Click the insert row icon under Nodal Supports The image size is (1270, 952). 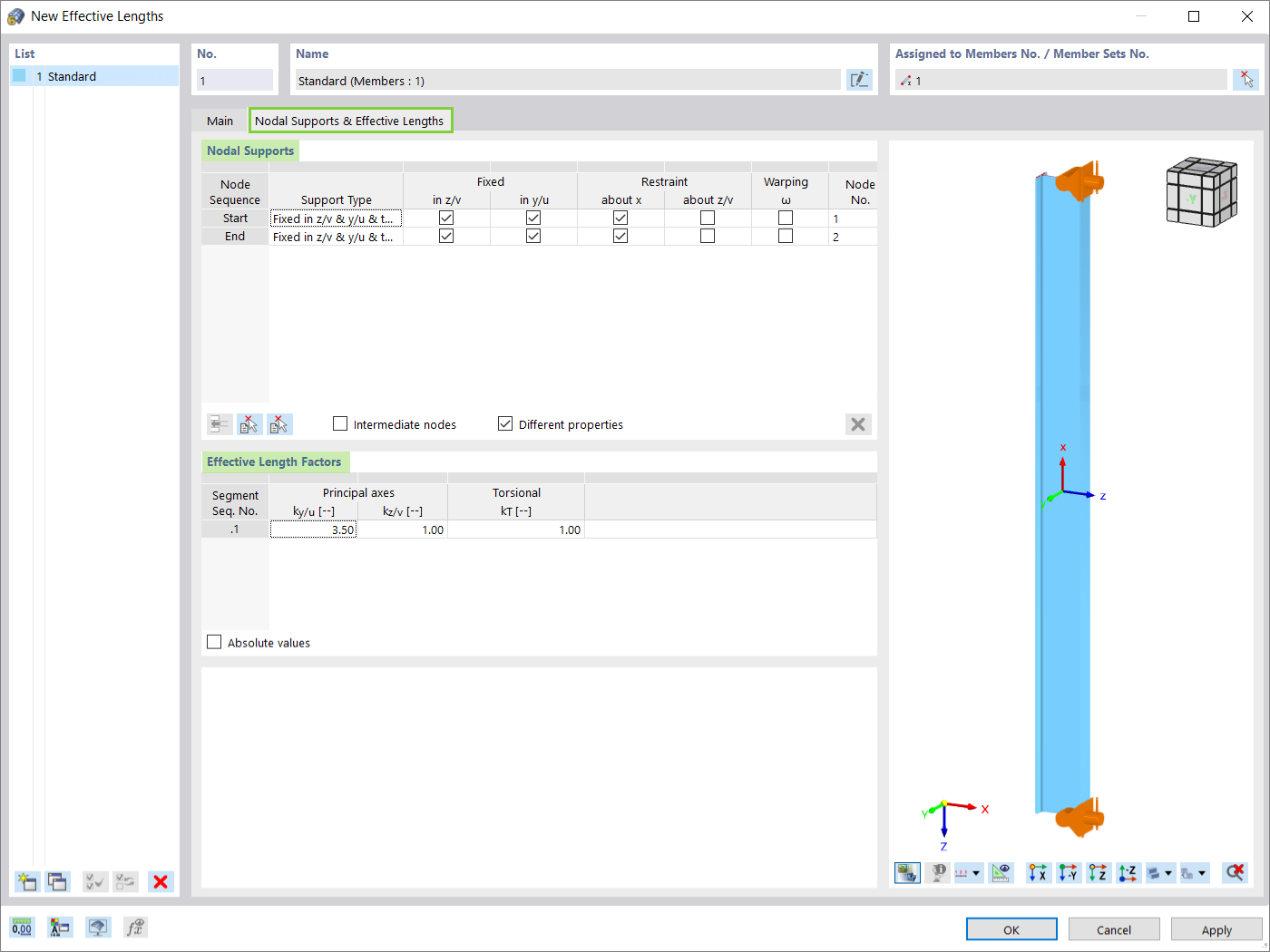point(220,424)
